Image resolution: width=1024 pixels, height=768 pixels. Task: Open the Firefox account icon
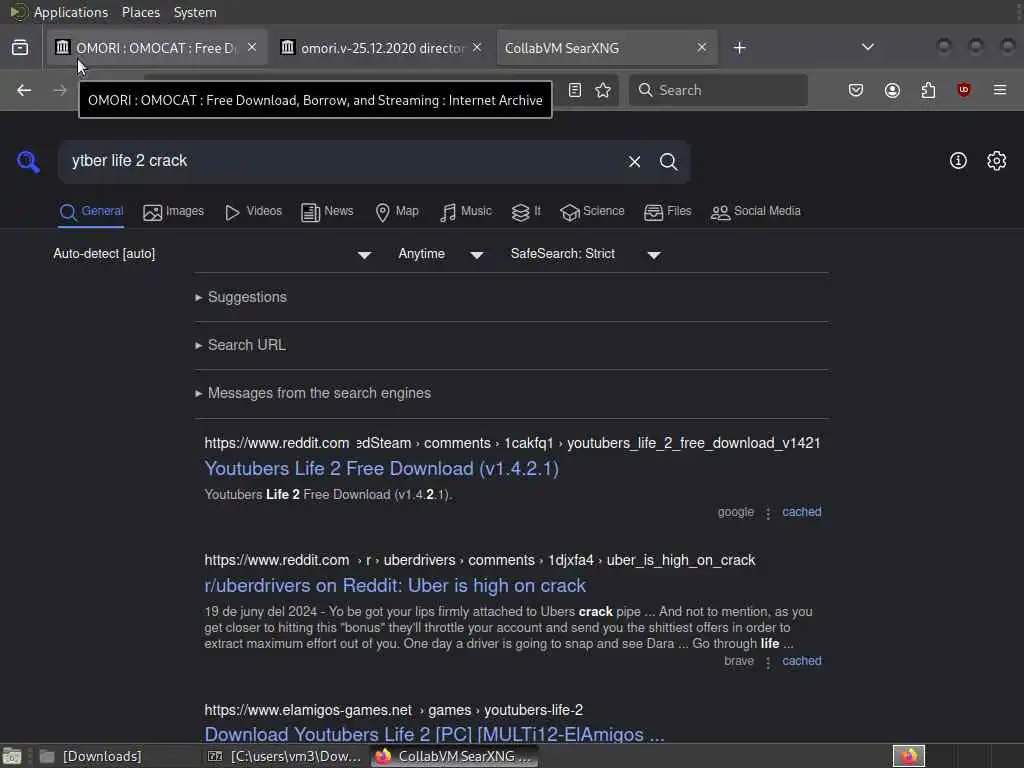point(892,90)
